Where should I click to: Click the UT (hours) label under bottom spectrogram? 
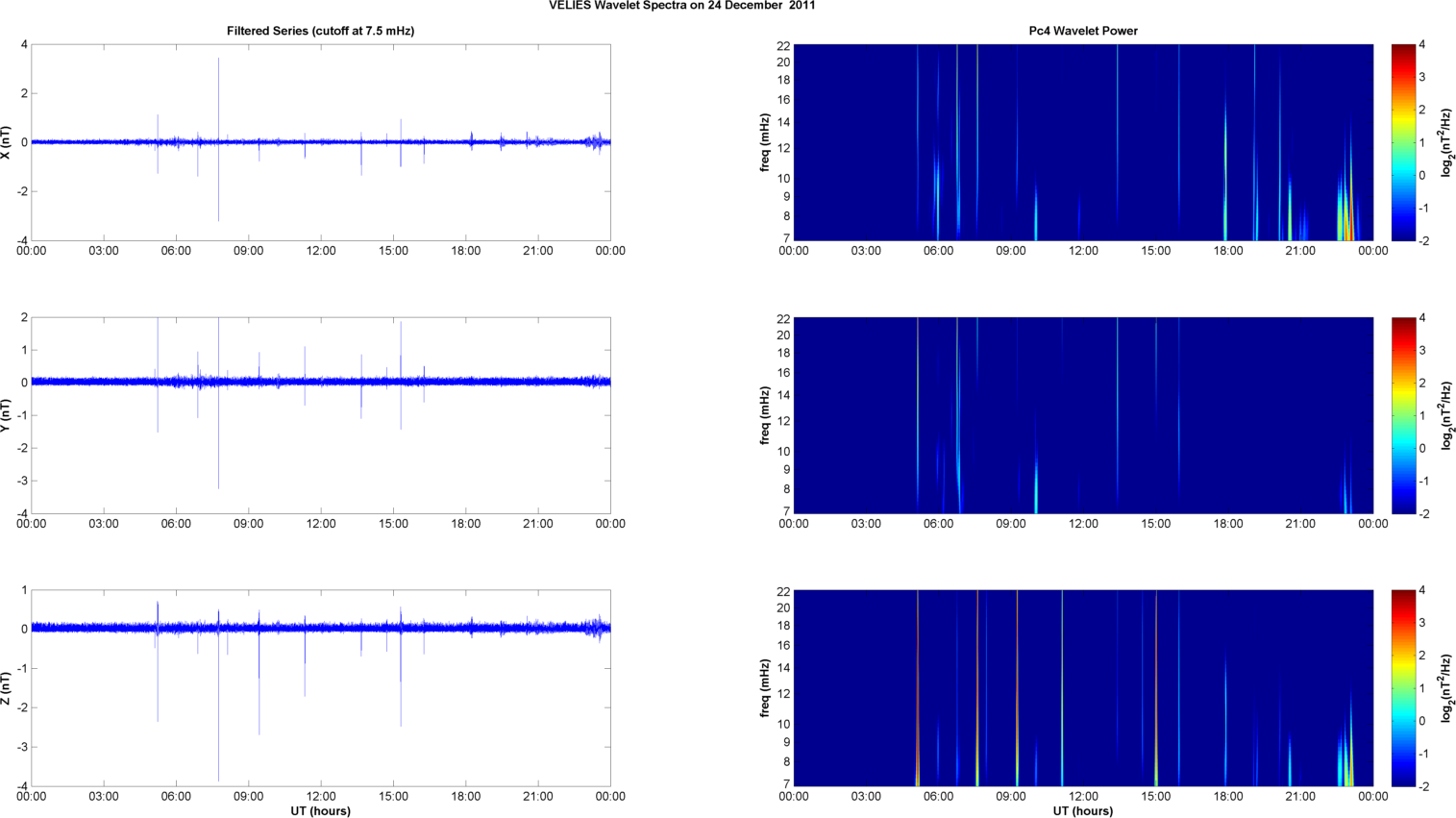click(x=1082, y=810)
